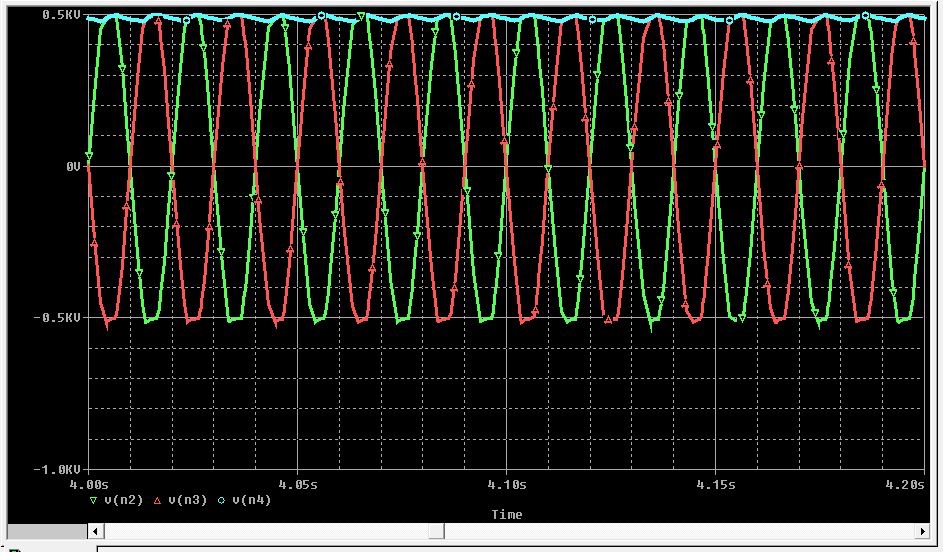Click the red triangle legend symbol for v(n3)
Image resolution: width=943 pixels, height=552 pixels.
click(x=157, y=500)
